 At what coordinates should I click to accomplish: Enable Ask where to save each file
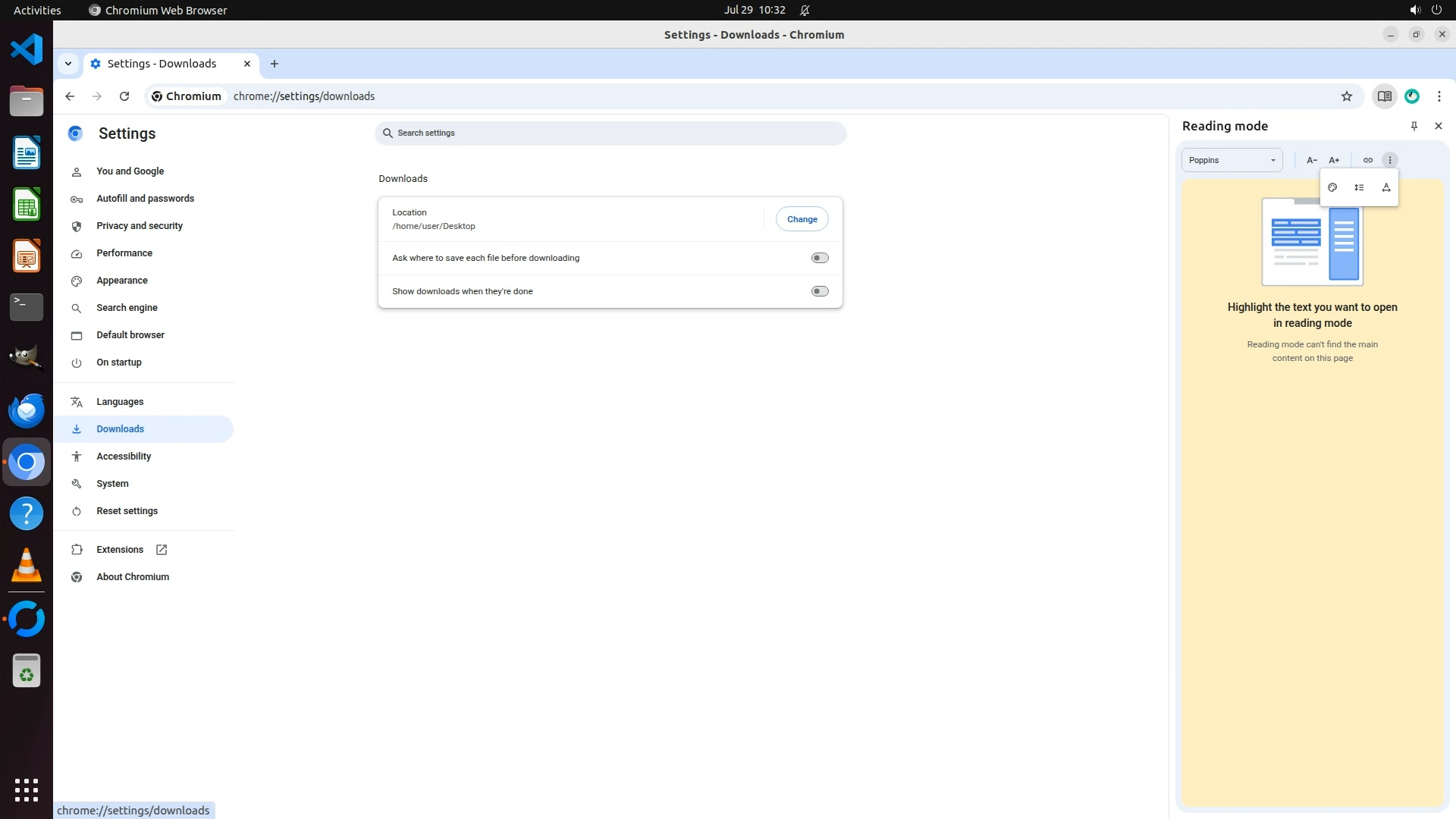click(x=820, y=258)
